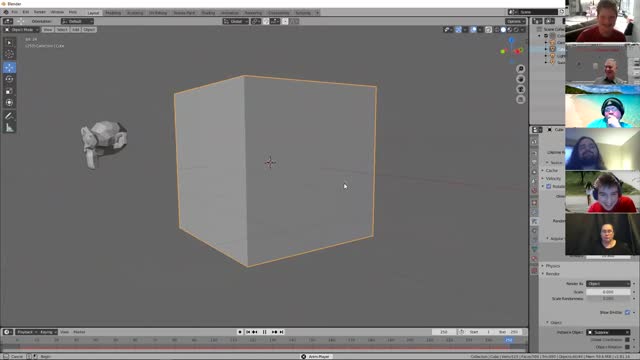Click the current frame number field
The height and width of the screenshot is (360, 640).
[x=444, y=332]
